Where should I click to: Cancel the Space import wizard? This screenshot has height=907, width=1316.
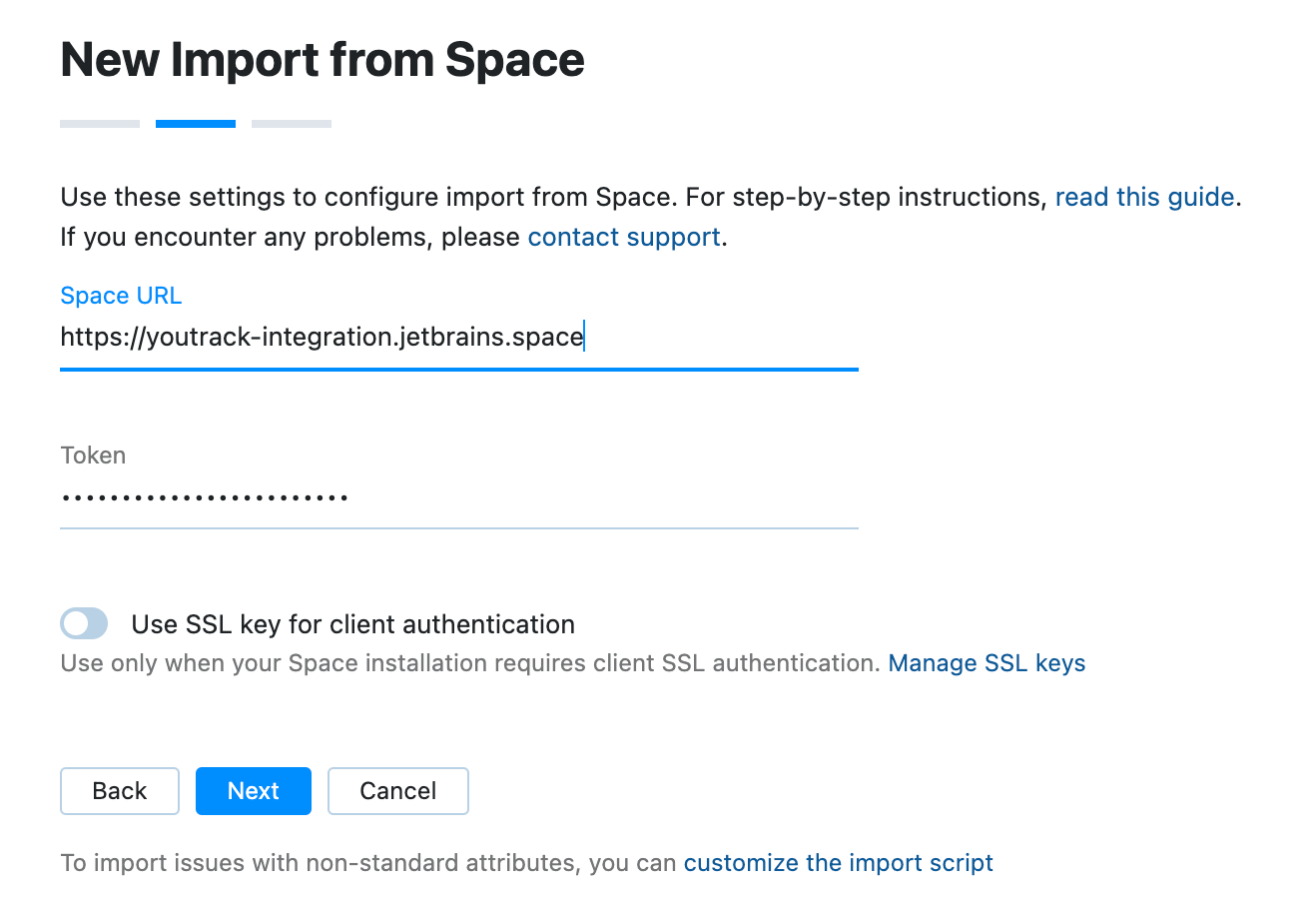coord(397,790)
